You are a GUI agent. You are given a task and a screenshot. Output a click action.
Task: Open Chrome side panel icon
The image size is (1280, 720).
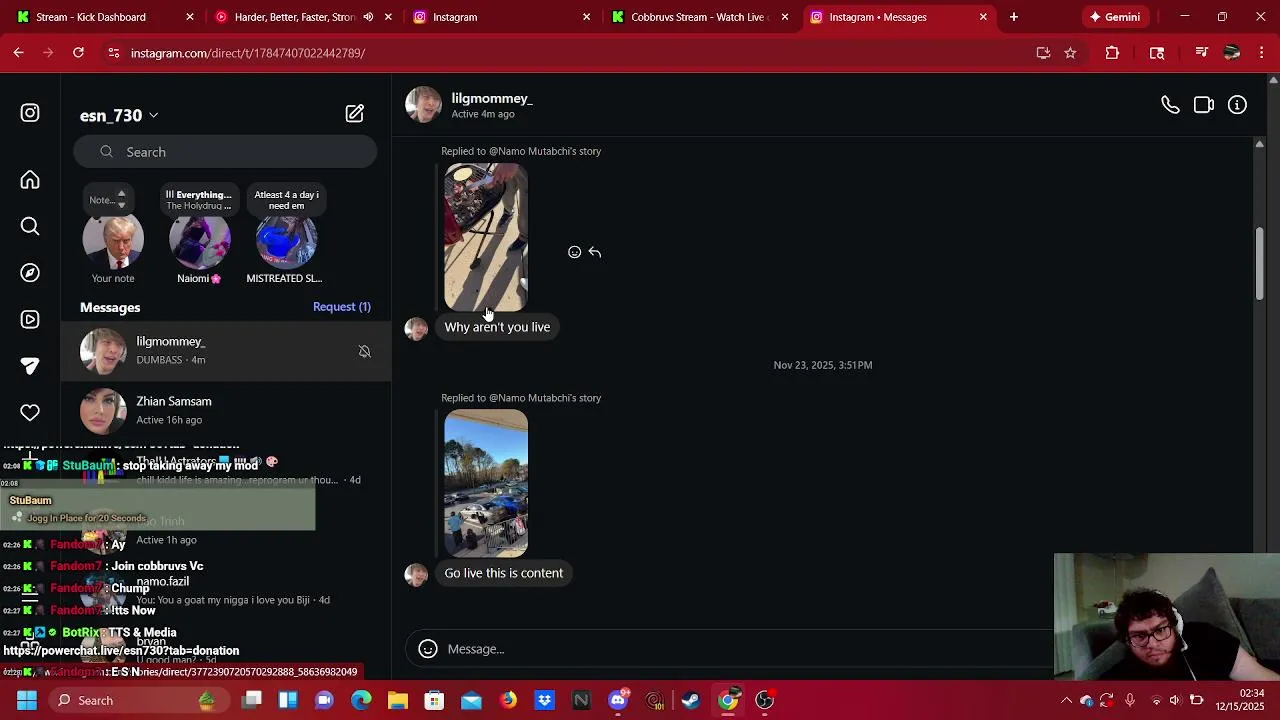point(1157,53)
